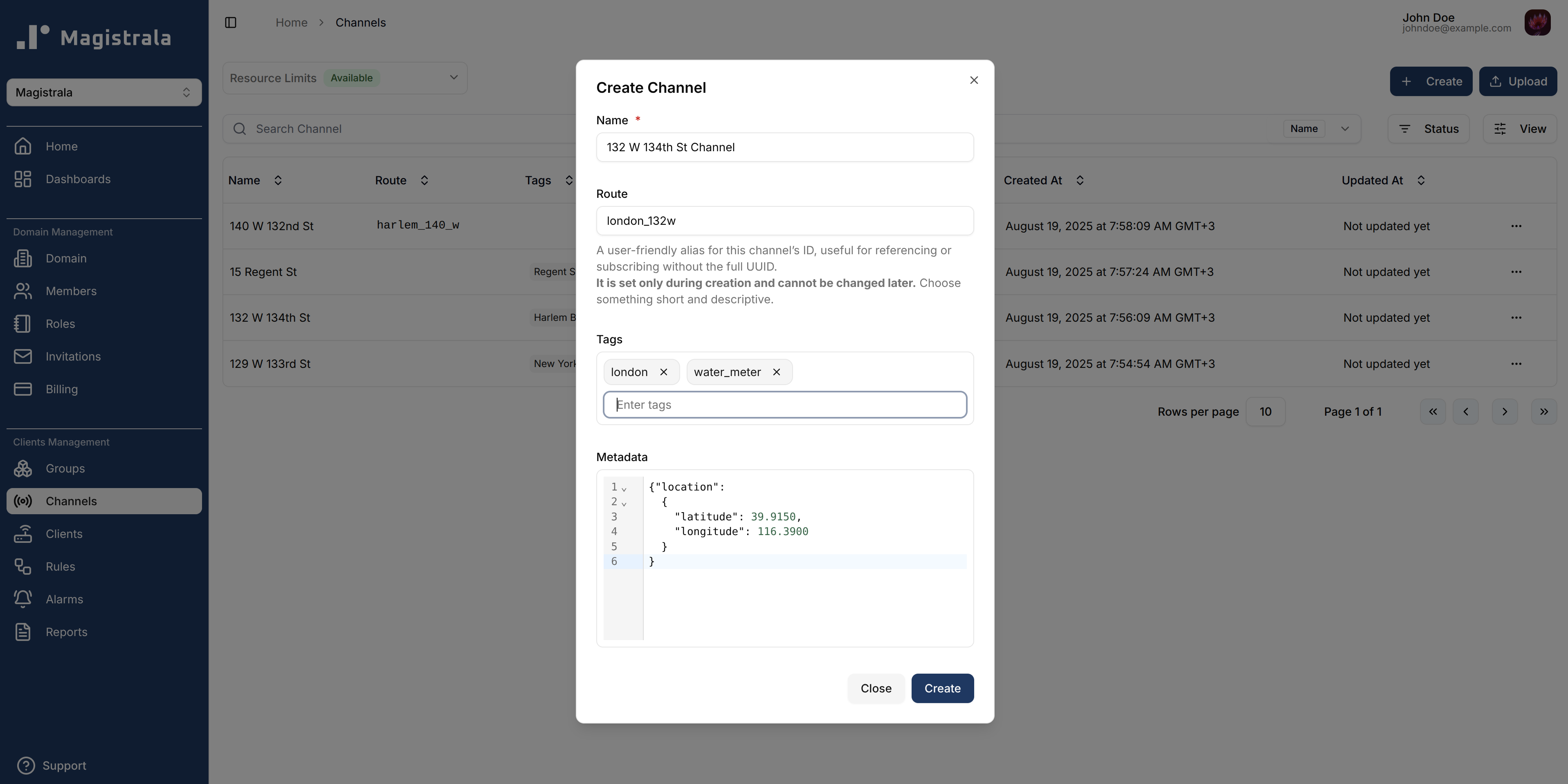
Task: Collapse JSON fold arrow on line 1
Action: (x=624, y=488)
